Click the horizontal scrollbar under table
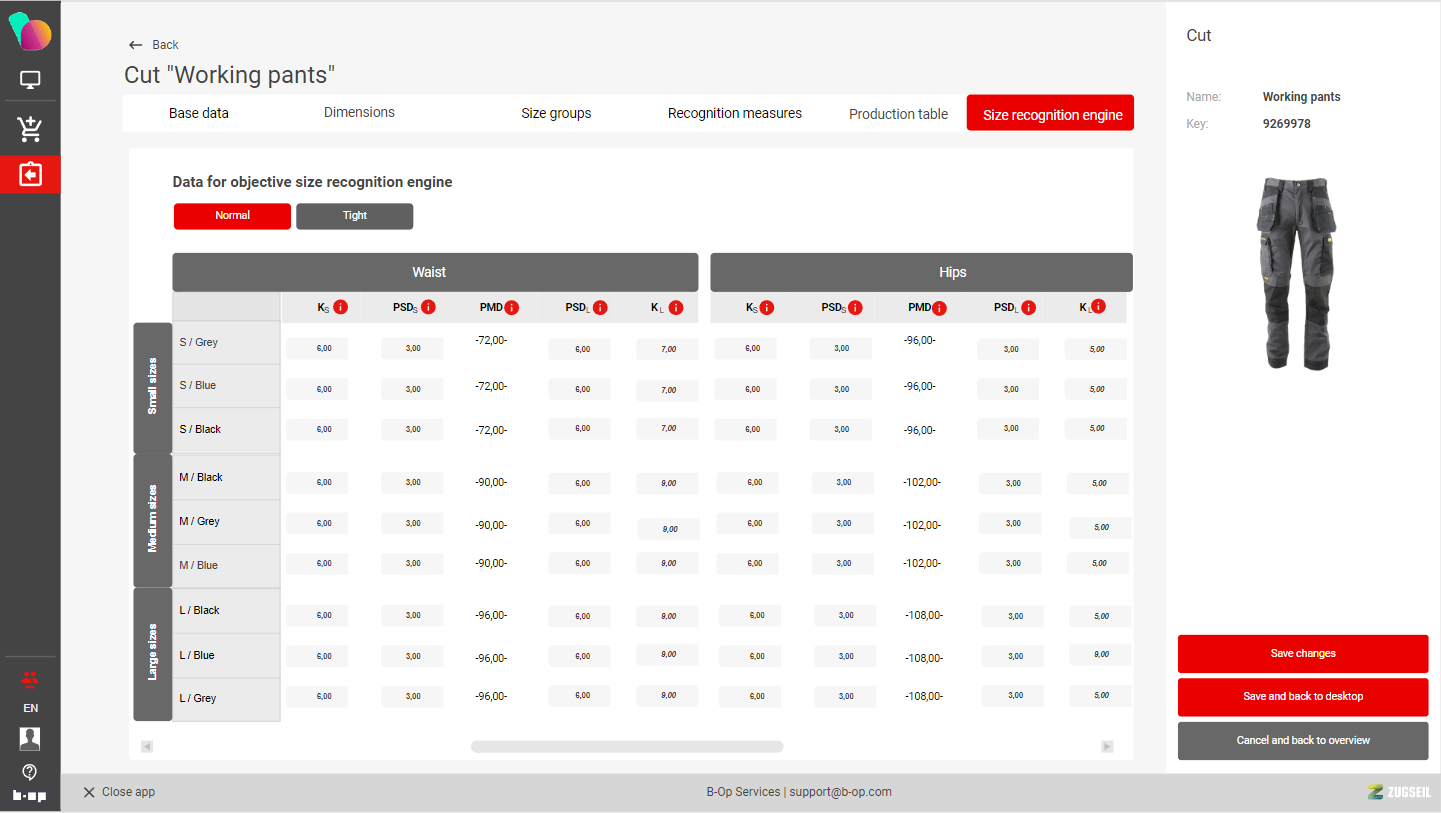The width and height of the screenshot is (1441, 813). click(626, 747)
